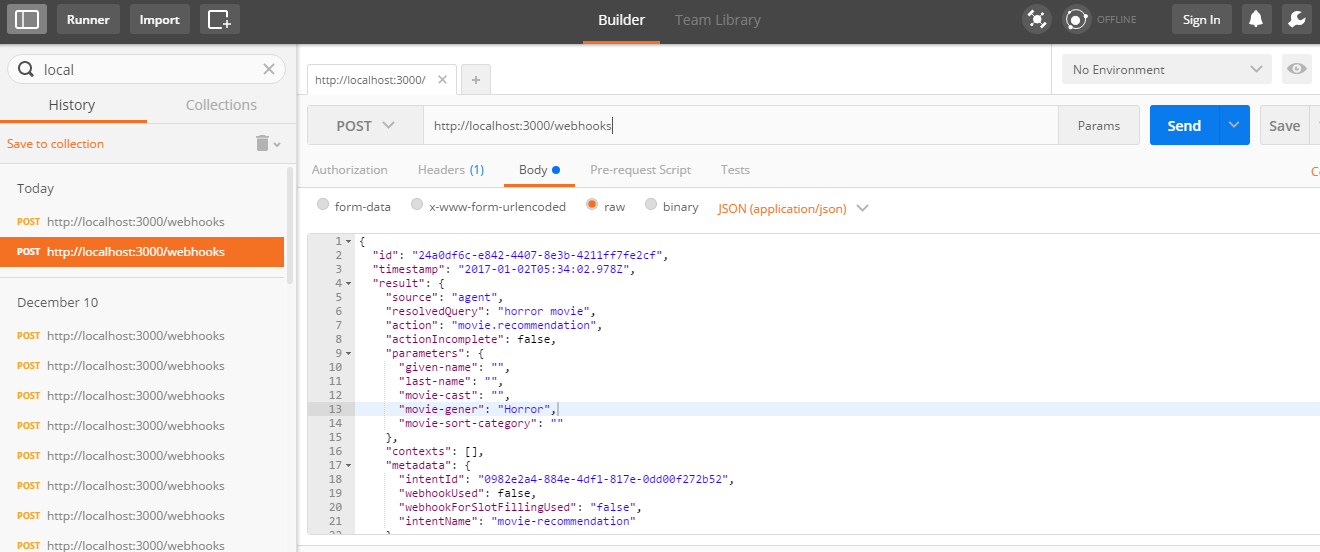Select first Today POST webhooks entry
The image size is (1320, 552).
142,221
